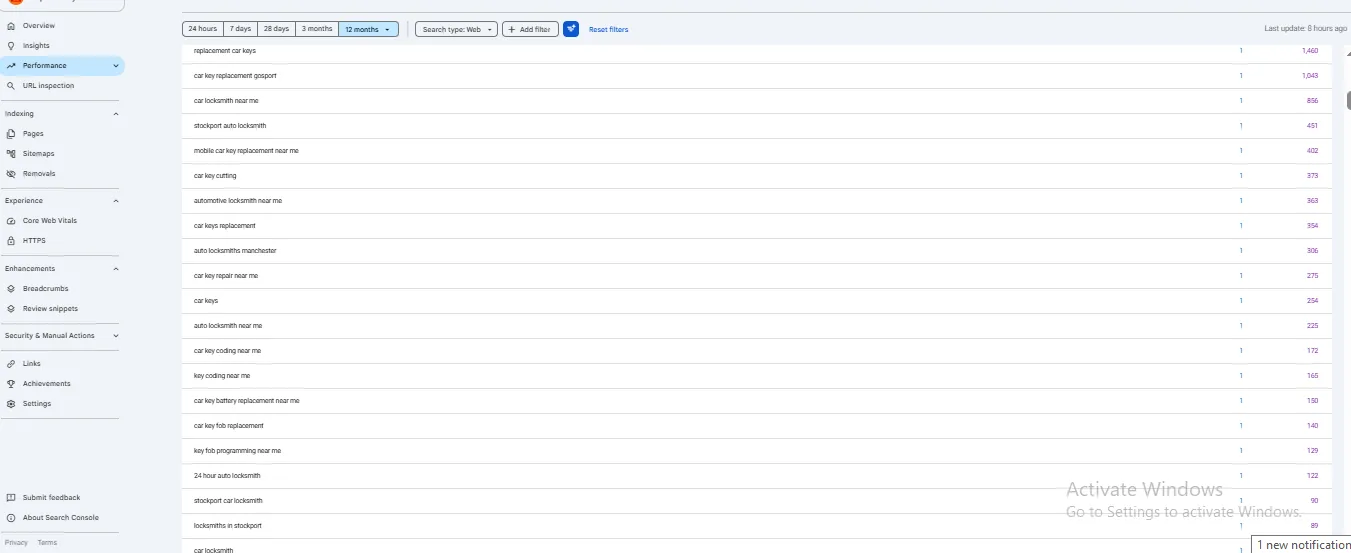The width and height of the screenshot is (1351, 553).
Task: Click the blue AI filter sparkle icon
Action: [x=571, y=29]
